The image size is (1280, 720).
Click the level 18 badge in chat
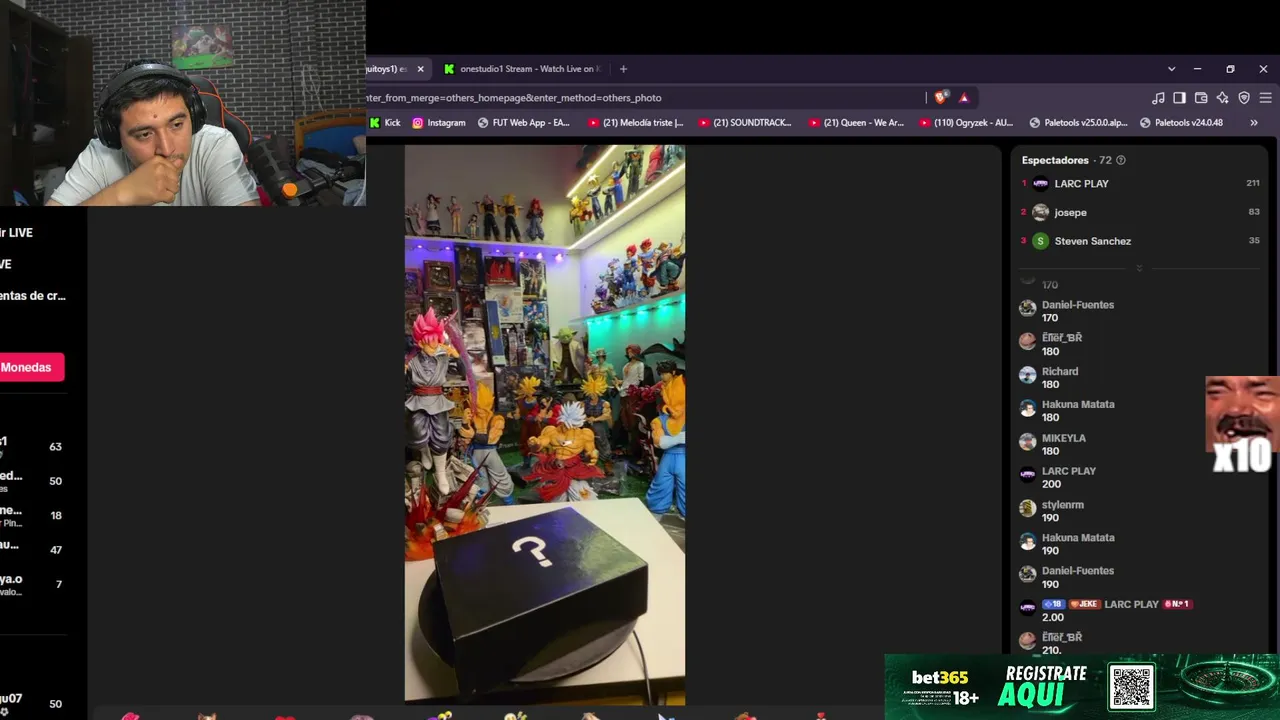click(1053, 604)
